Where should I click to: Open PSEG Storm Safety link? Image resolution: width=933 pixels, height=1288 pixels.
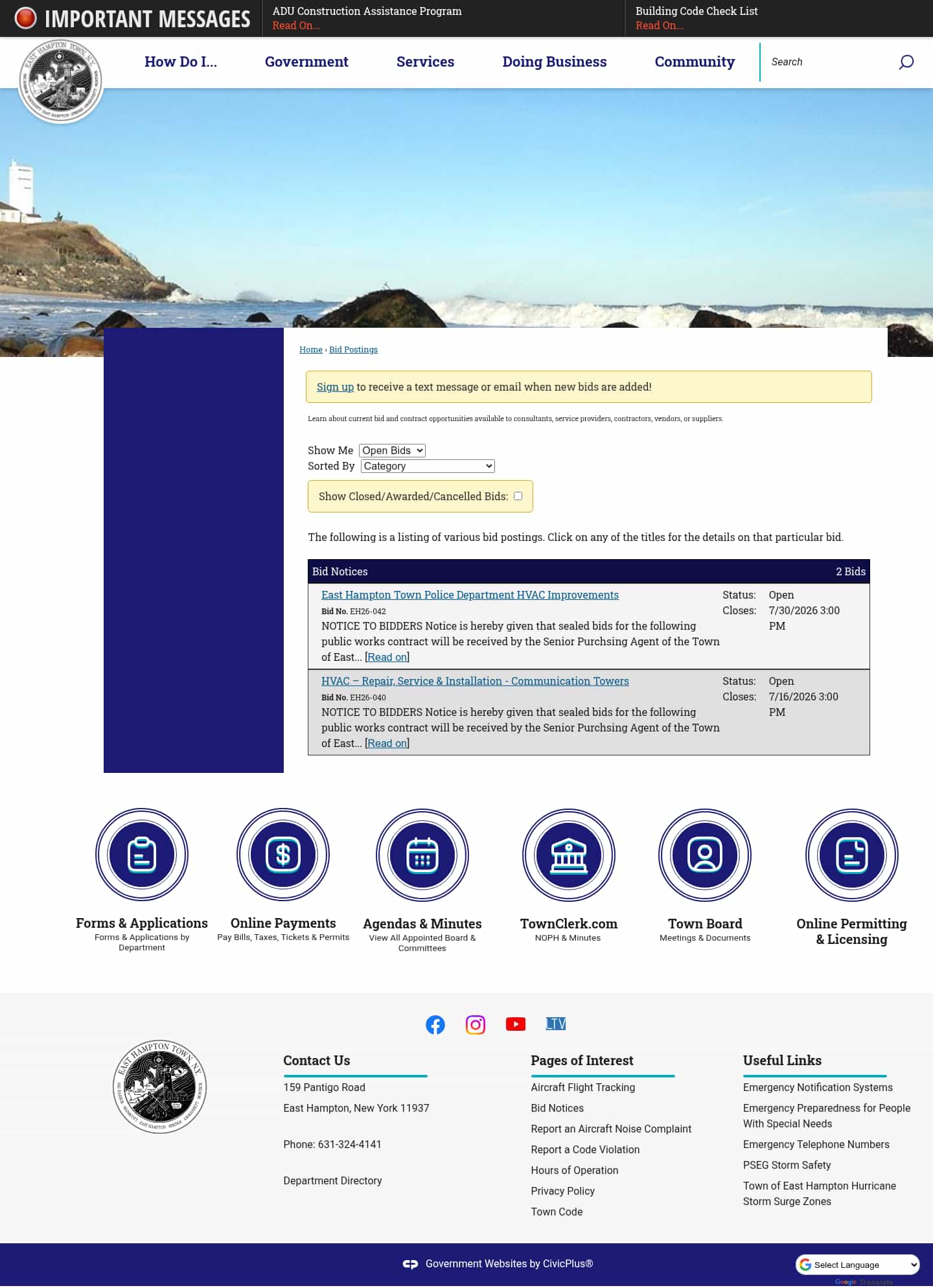[787, 1166]
